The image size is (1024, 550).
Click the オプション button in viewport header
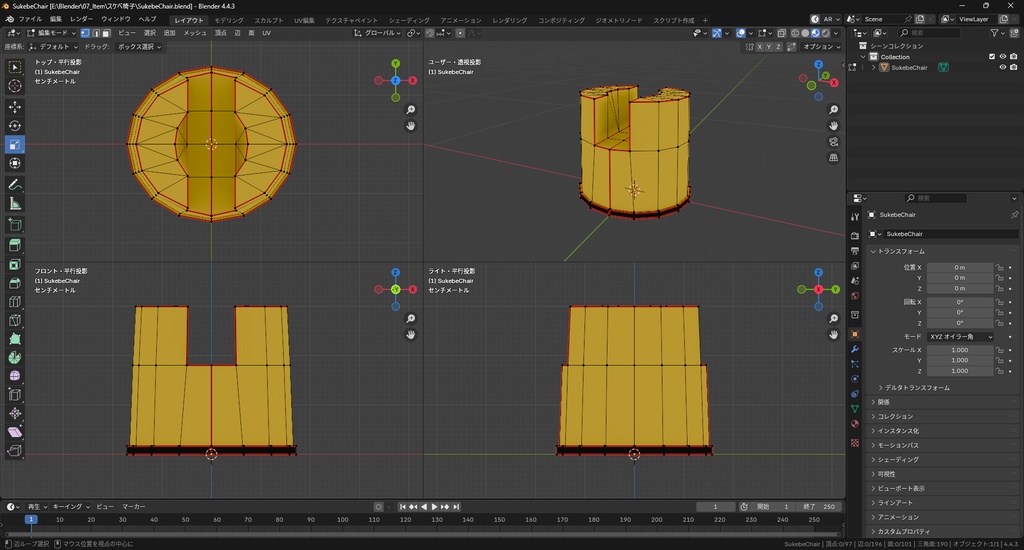tap(820, 47)
